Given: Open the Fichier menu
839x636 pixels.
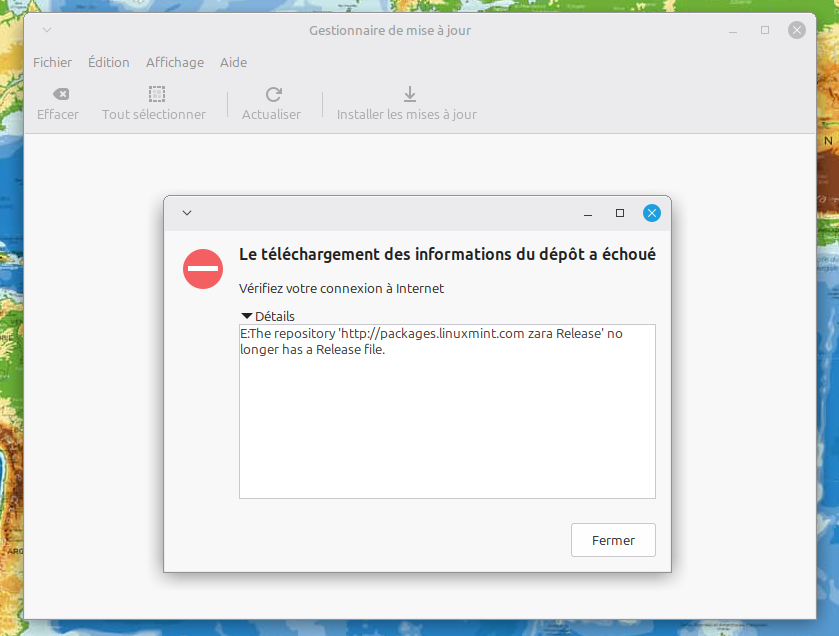Looking at the screenshot, I should point(52,62).
